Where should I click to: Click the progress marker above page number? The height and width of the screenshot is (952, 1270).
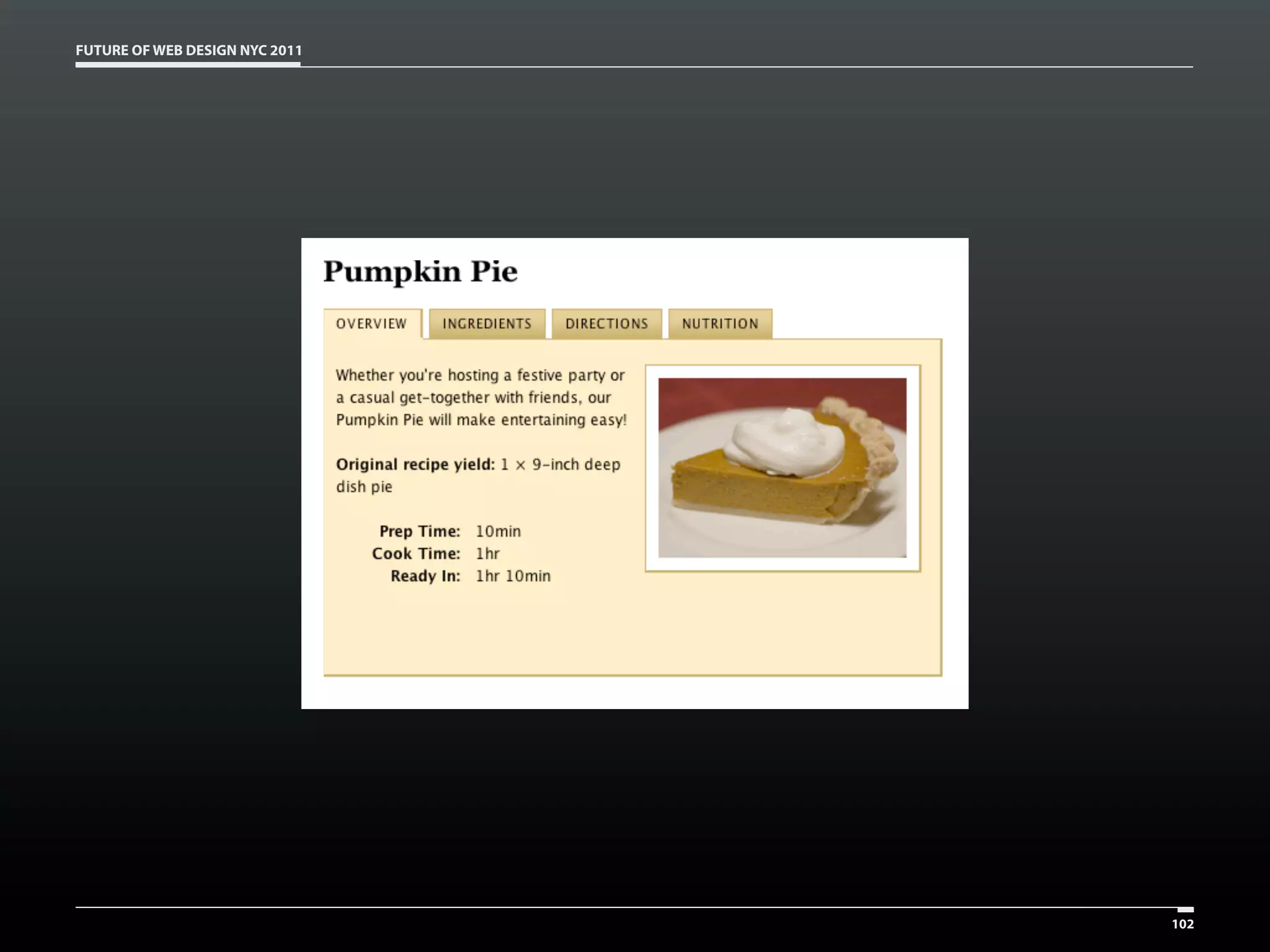[x=1185, y=909]
